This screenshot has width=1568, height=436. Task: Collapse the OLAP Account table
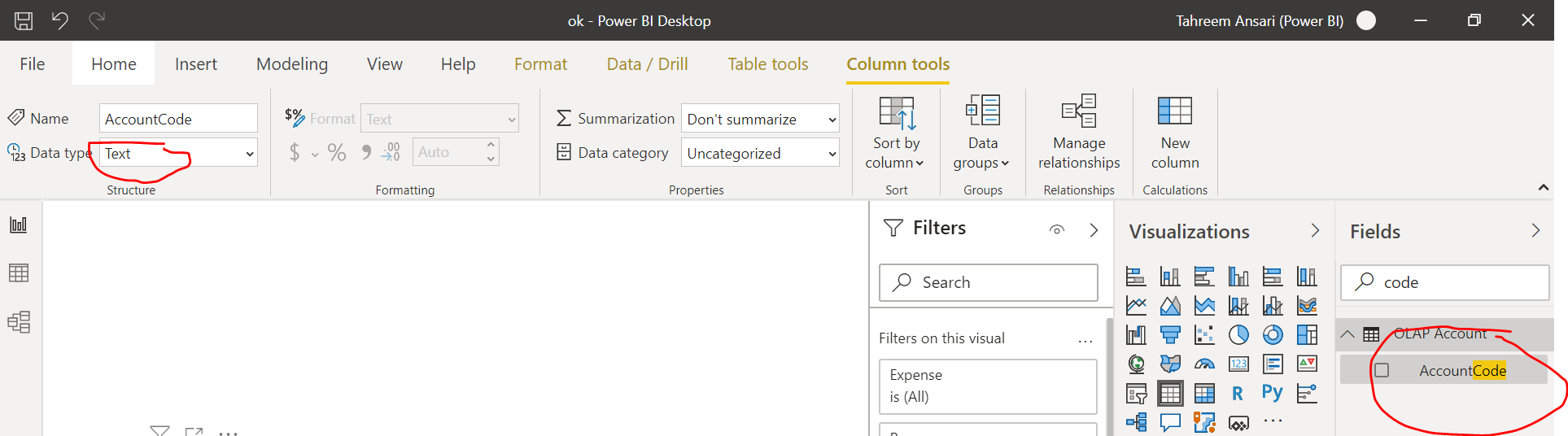click(x=1347, y=334)
